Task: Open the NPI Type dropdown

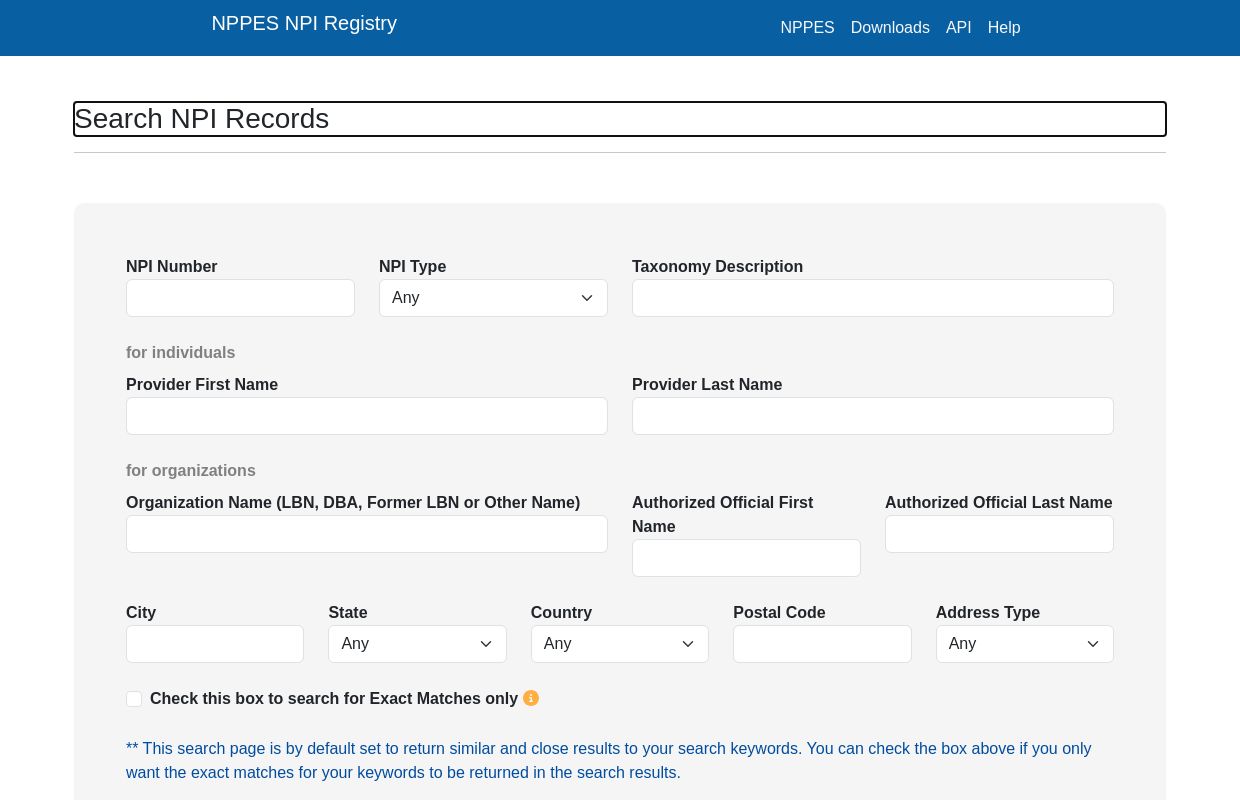Action: click(493, 298)
